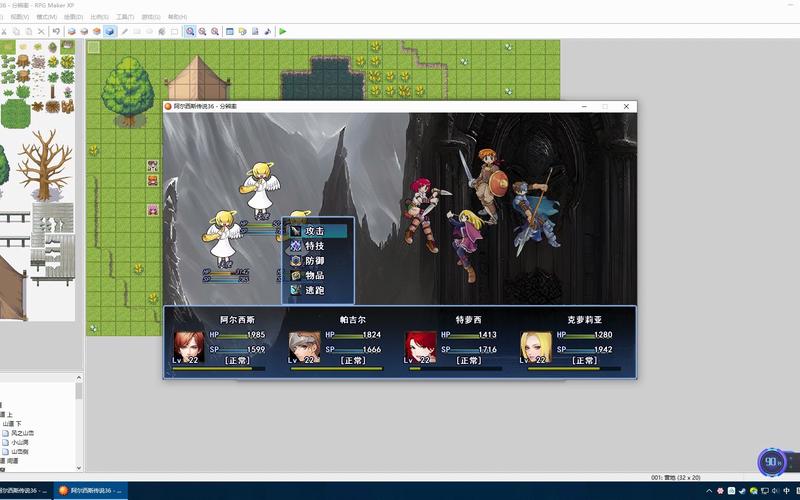Open the 比例(S) menu
The image size is (800, 500).
pos(99,17)
